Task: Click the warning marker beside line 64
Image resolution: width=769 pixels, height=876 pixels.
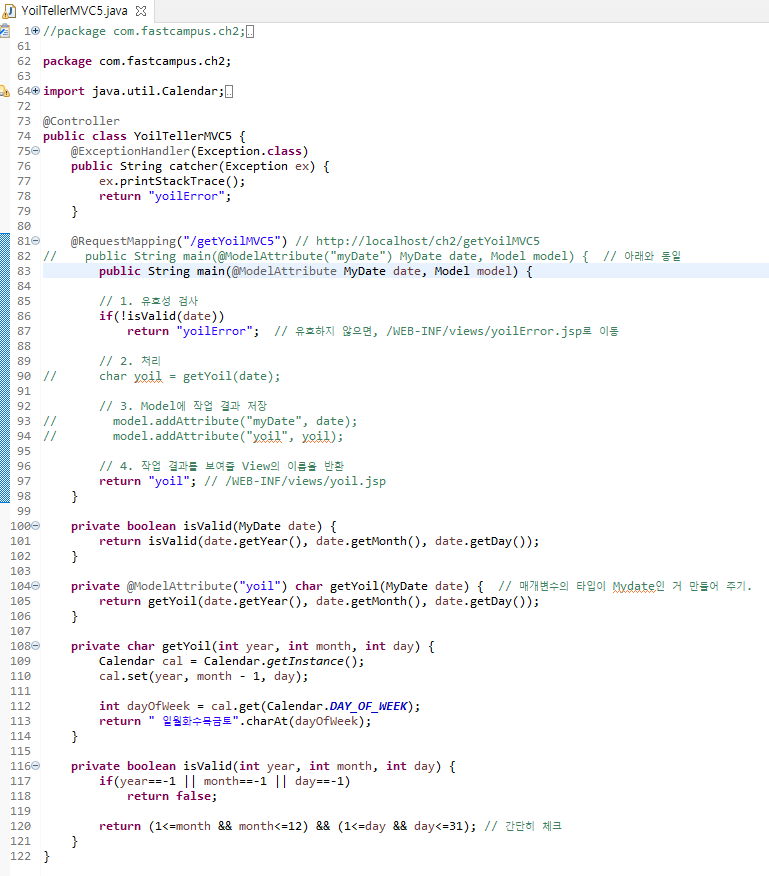Action: click(x=4, y=91)
